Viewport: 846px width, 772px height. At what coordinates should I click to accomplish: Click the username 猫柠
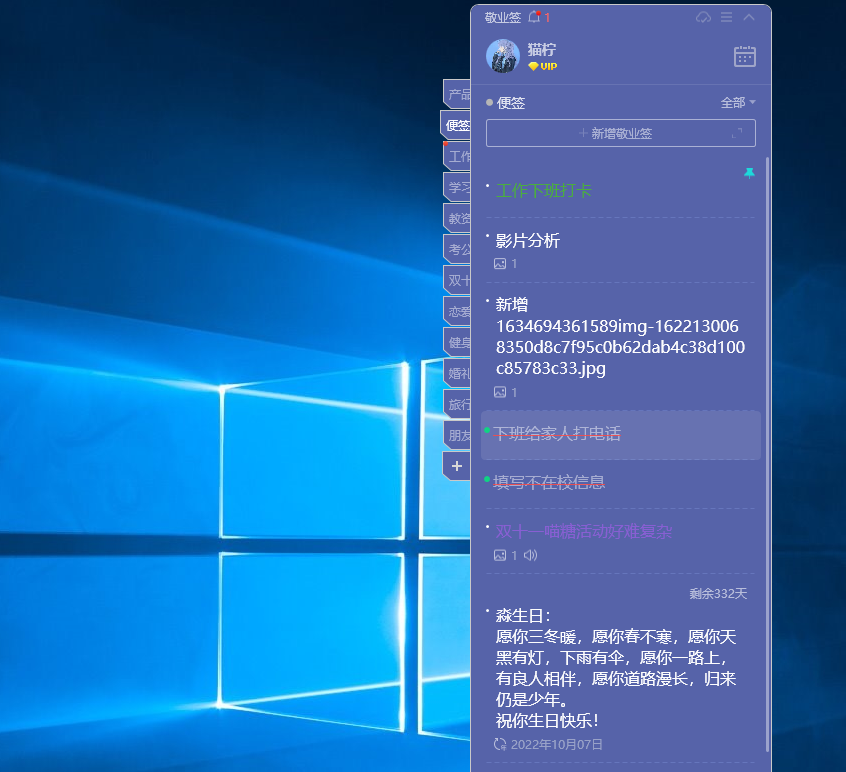click(542, 50)
